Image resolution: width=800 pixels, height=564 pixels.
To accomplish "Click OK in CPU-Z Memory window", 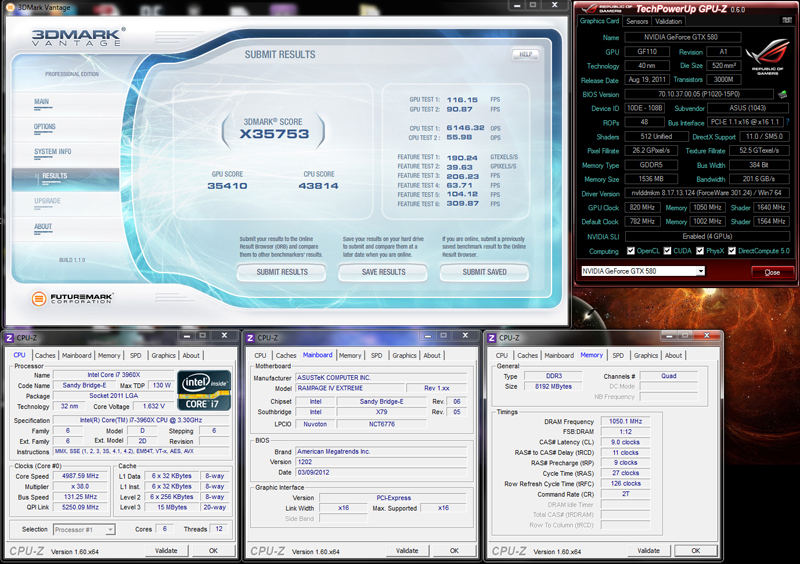I will [x=695, y=551].
